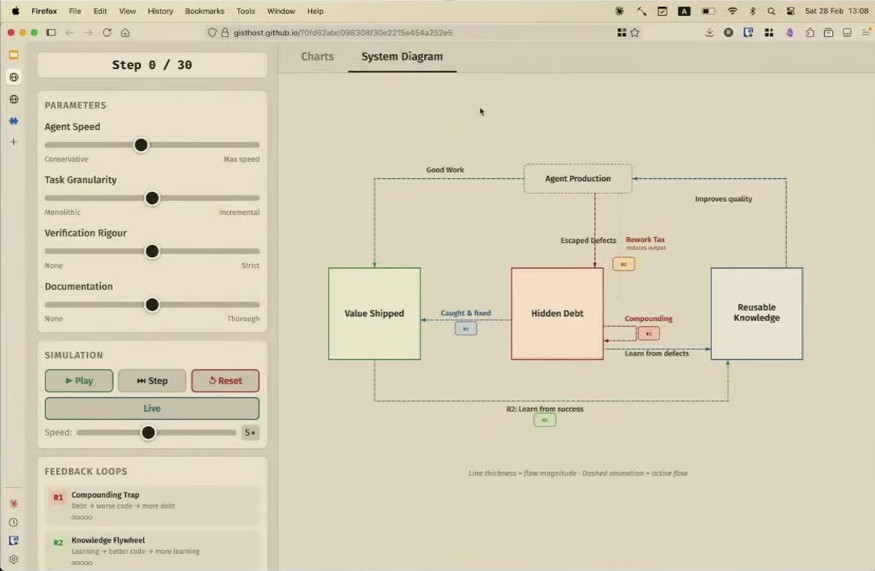The image size is (875, 571).
Task: Open the Tools menu
Action: click(246, 11)
